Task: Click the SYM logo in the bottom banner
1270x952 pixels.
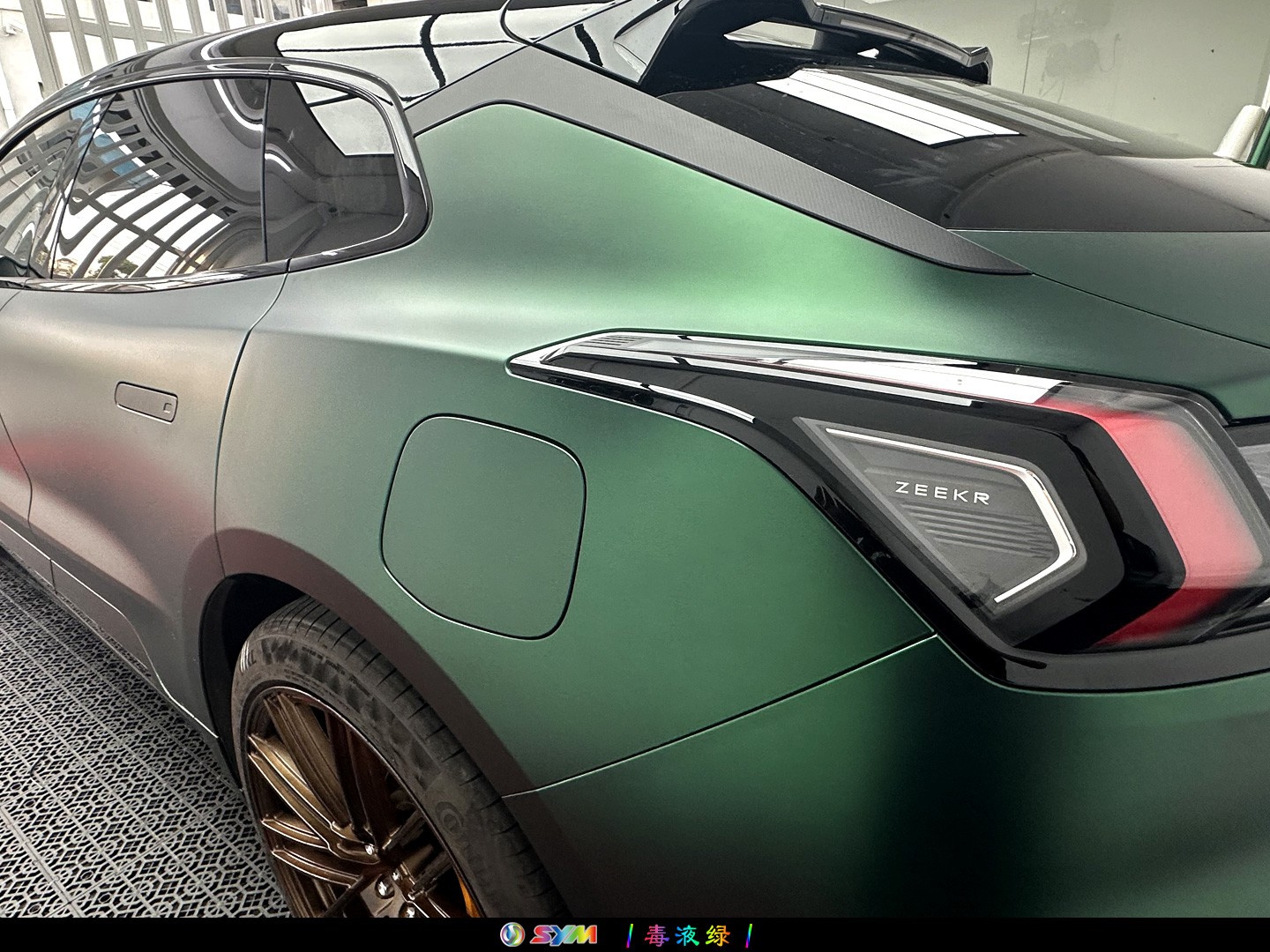Action: pos(549,934)
